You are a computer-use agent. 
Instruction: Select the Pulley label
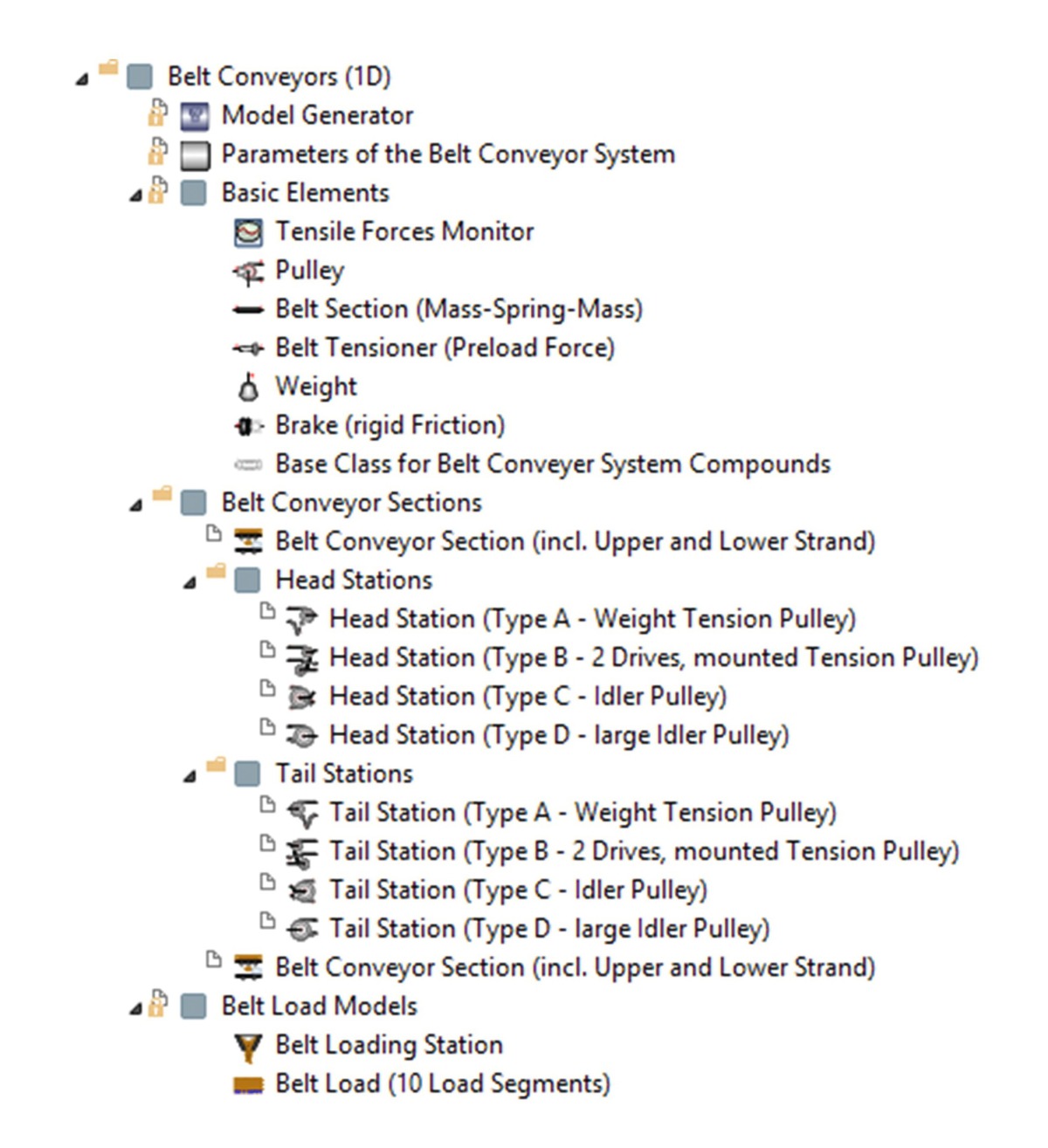click(310, 272)
